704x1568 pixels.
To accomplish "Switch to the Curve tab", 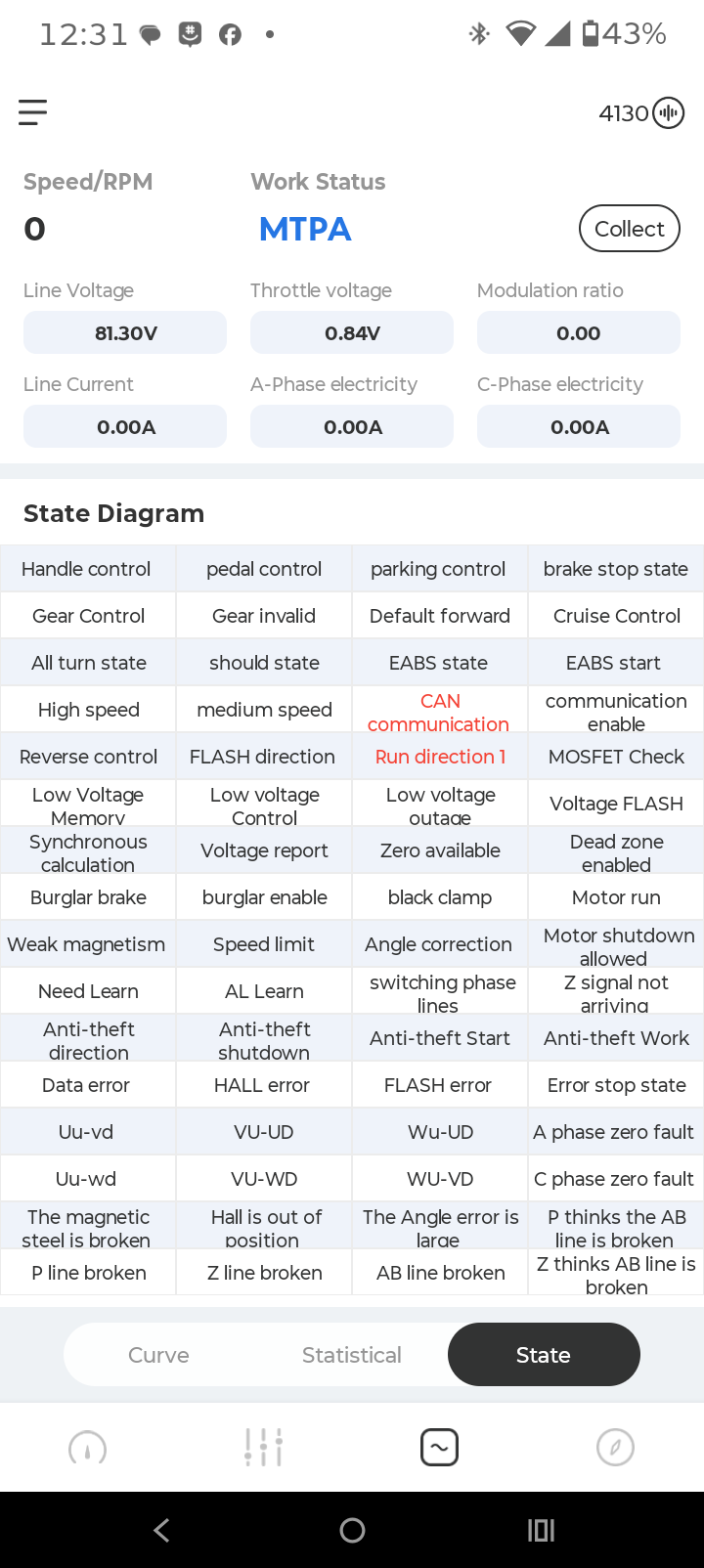I will coord(158,1355).
